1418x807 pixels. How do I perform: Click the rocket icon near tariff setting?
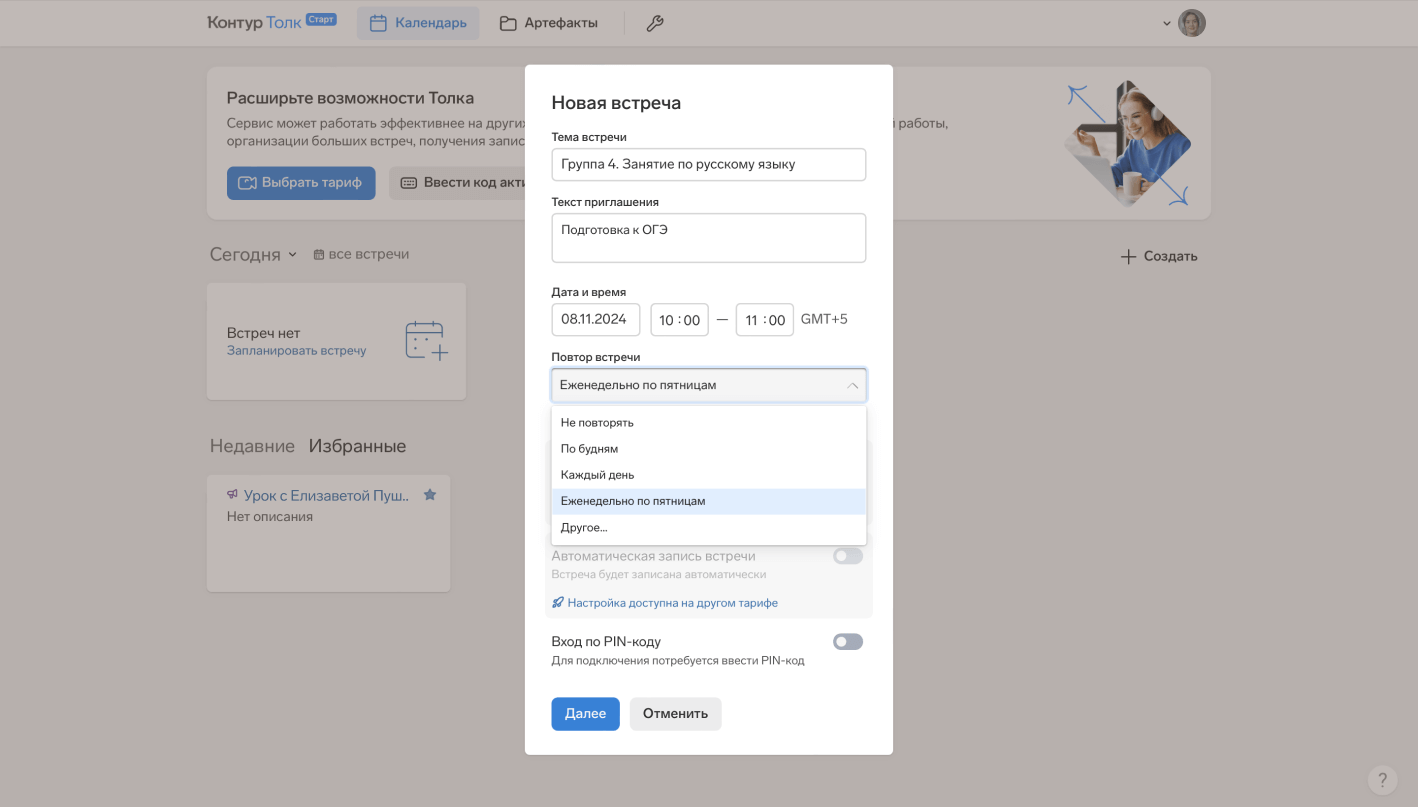pos(558,603)
